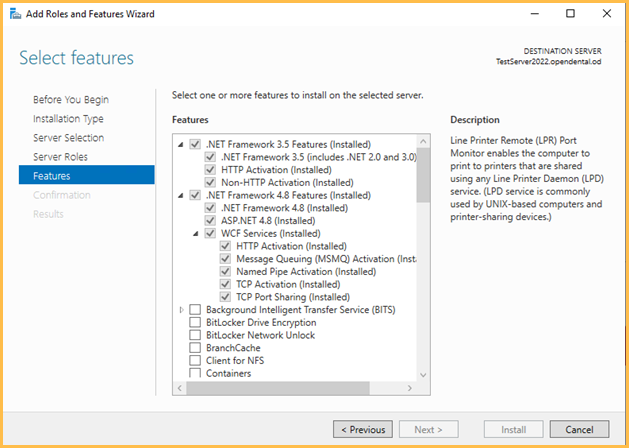Open the Server Selection step

click(x=68, y=138)
